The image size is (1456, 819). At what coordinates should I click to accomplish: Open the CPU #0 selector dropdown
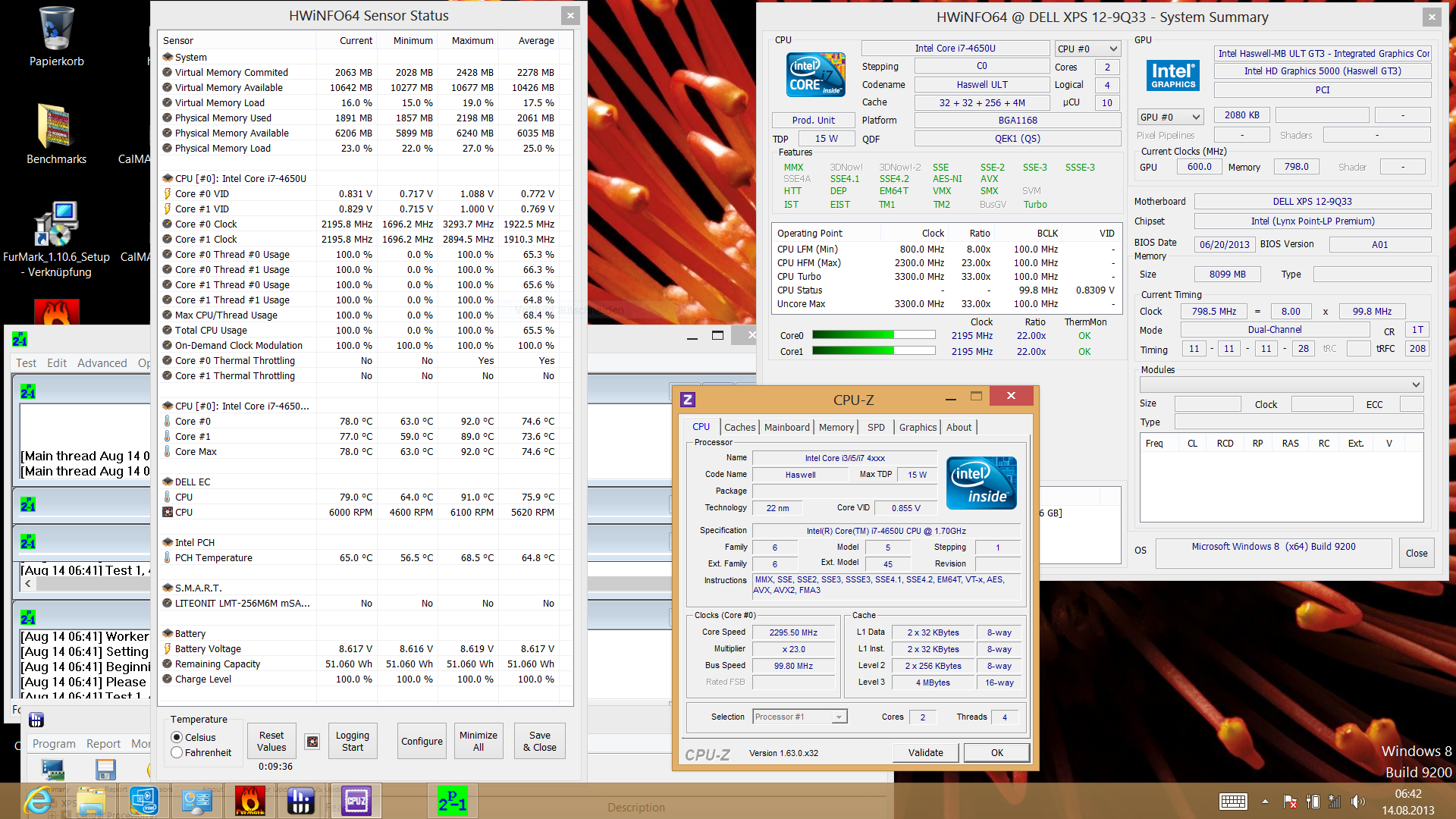[x=1087, y=49]
